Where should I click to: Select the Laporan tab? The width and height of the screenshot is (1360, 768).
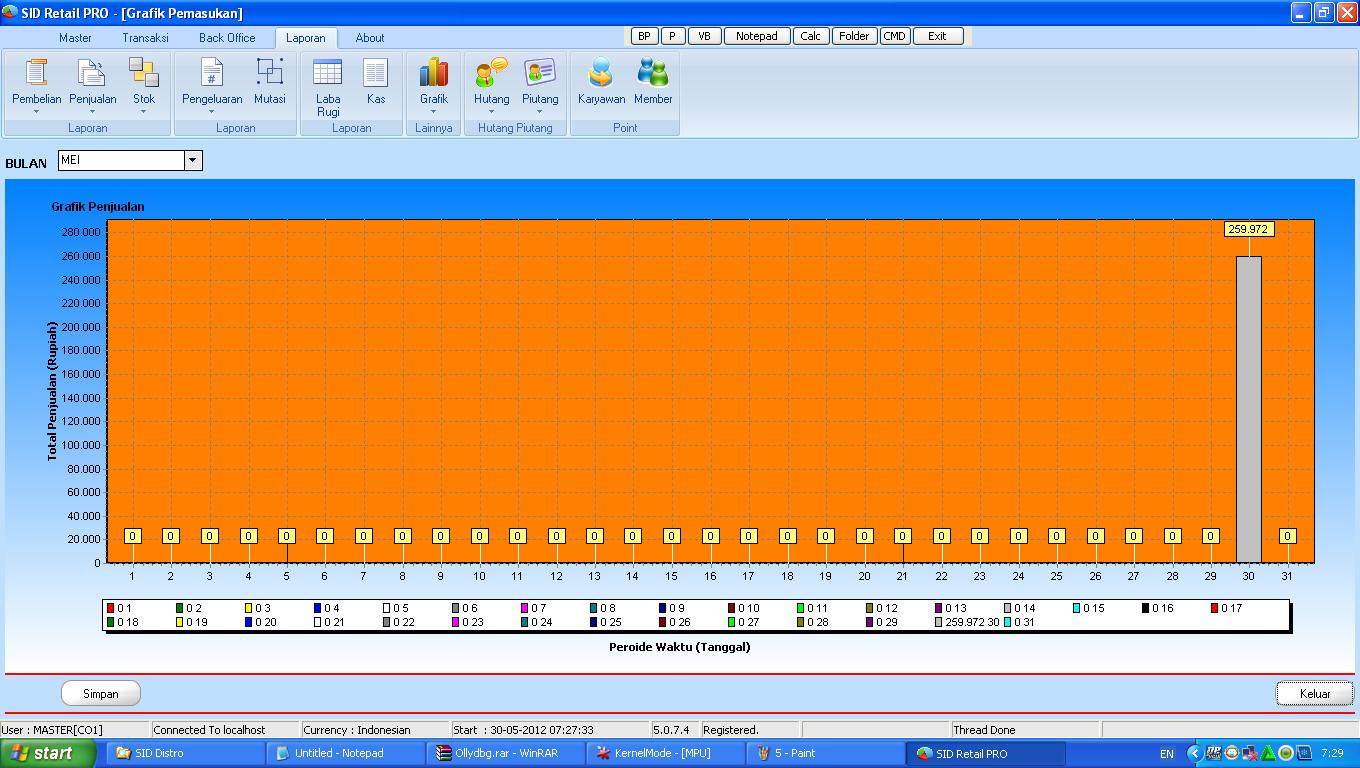306,38
